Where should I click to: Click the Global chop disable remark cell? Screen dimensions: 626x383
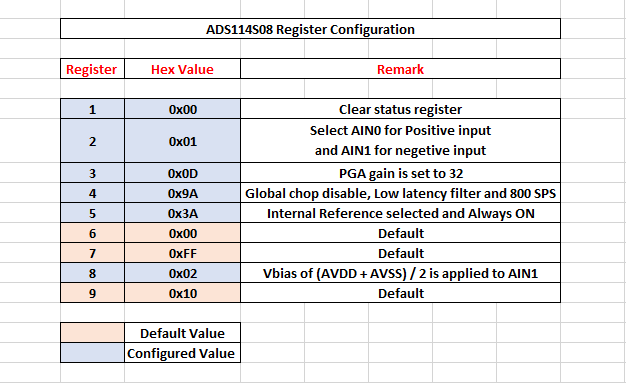tap(400, 193)
